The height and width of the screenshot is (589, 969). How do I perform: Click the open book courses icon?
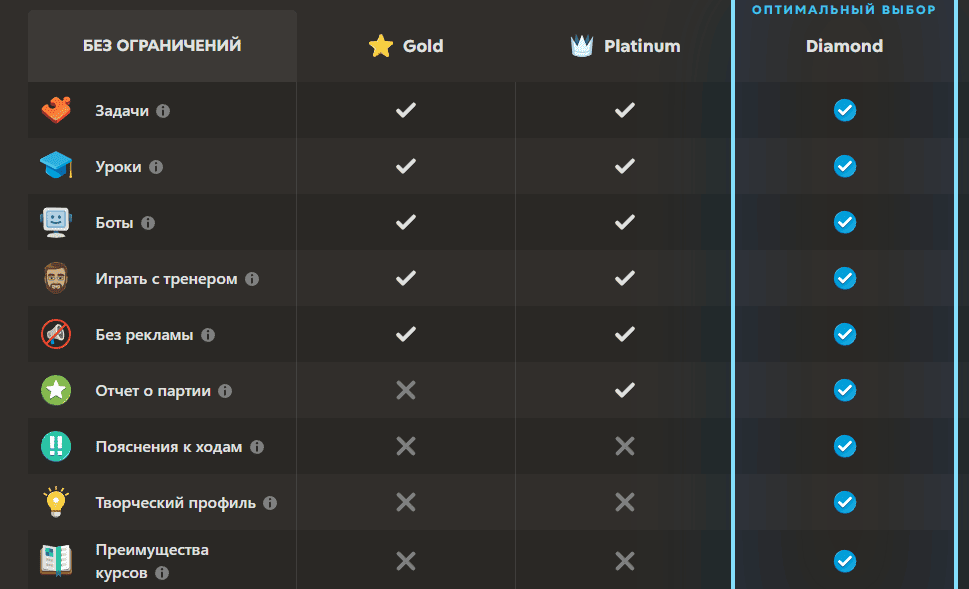point(56,560)
